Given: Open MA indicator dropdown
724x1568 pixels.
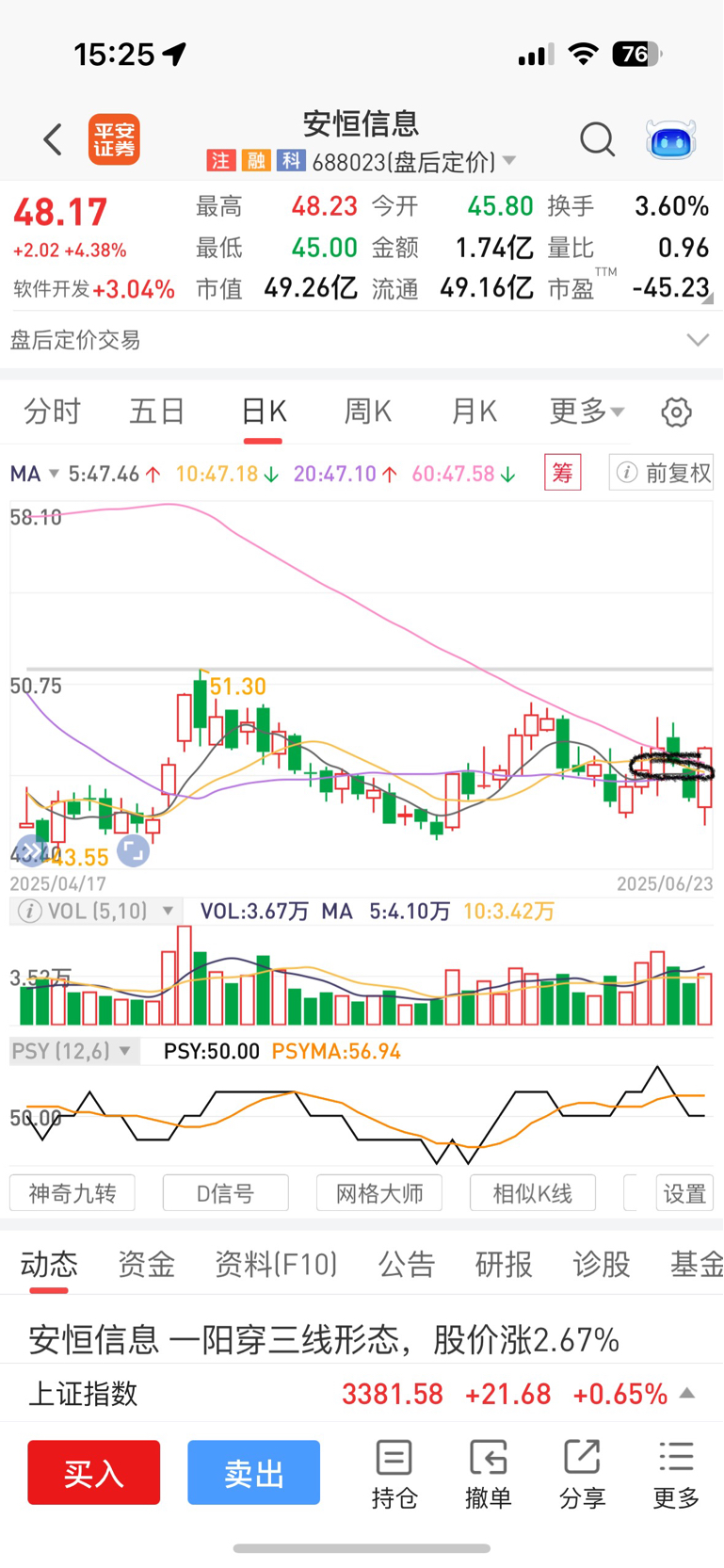Looking at the screenshot, I should 35,474.
